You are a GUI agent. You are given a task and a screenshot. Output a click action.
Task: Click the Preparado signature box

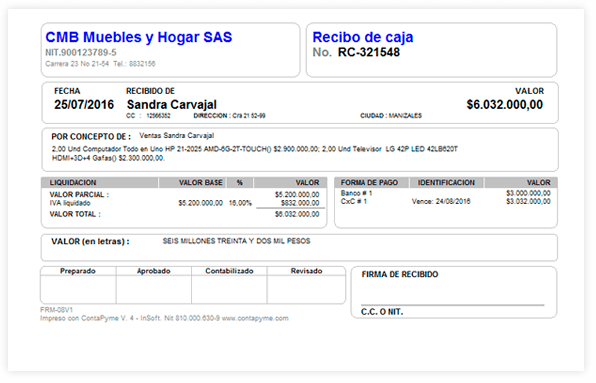click(x=78, y=289)
